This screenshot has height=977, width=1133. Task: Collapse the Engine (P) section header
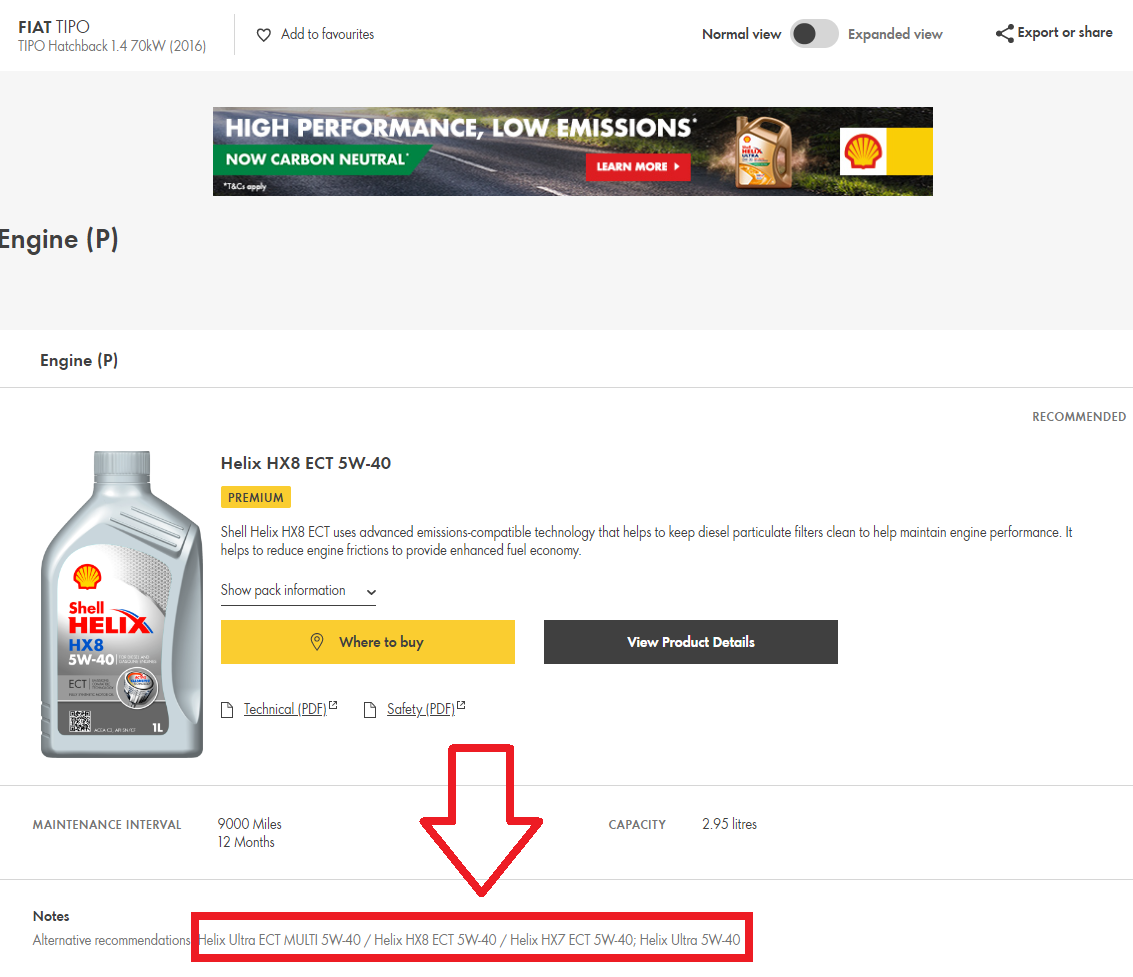tap(79, 360)
